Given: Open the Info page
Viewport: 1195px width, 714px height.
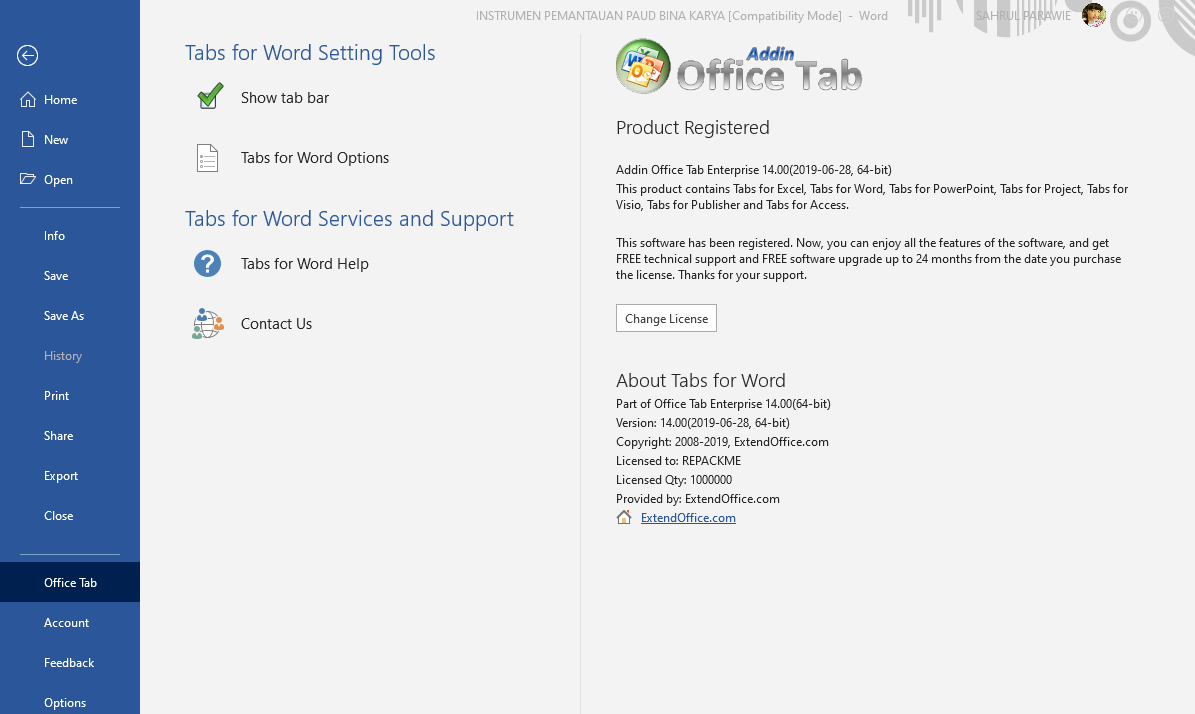Looking at the screenshot, I should (x=70, y=235).
